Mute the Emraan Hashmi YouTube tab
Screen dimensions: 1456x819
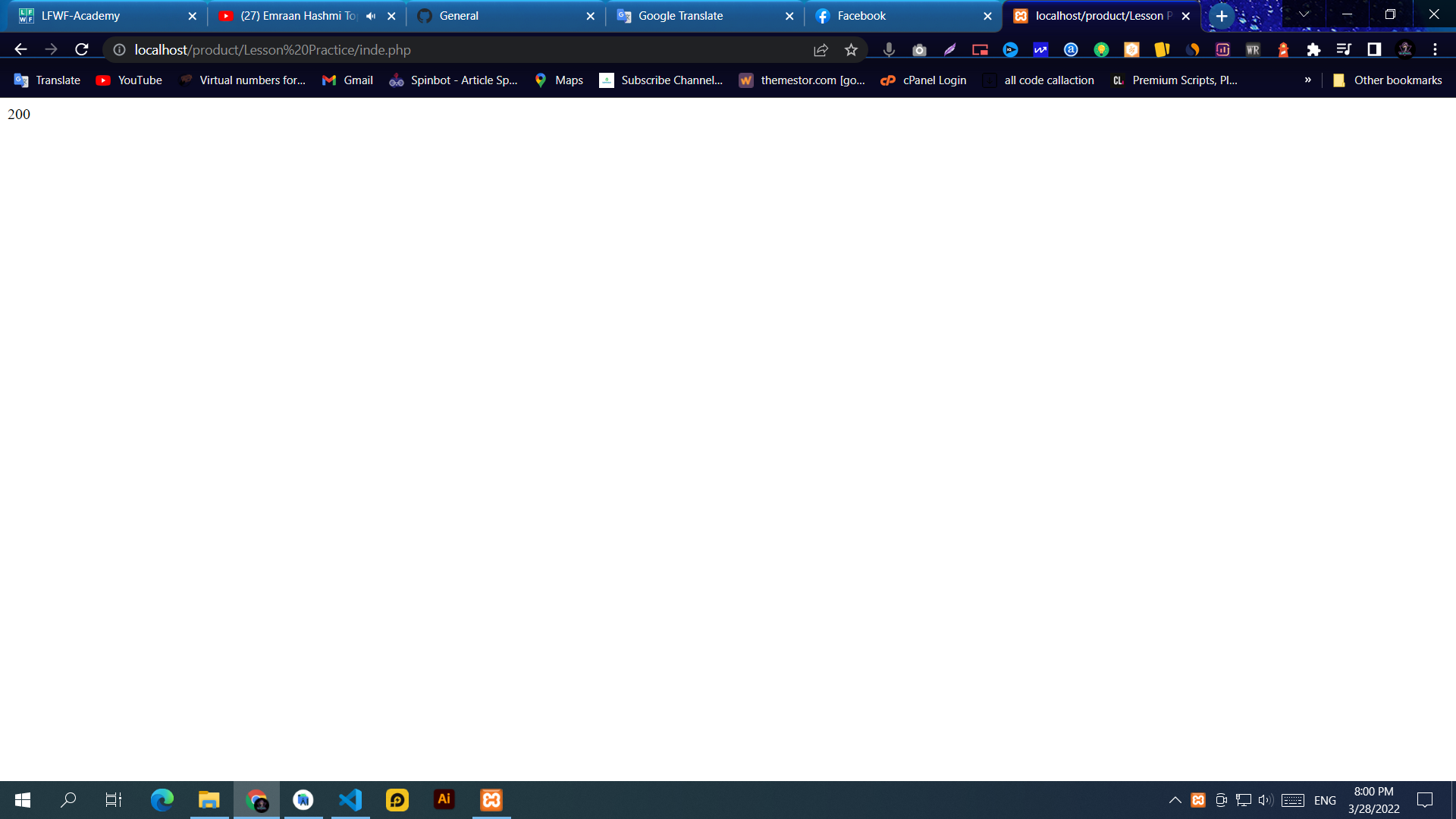pos(371,16)
